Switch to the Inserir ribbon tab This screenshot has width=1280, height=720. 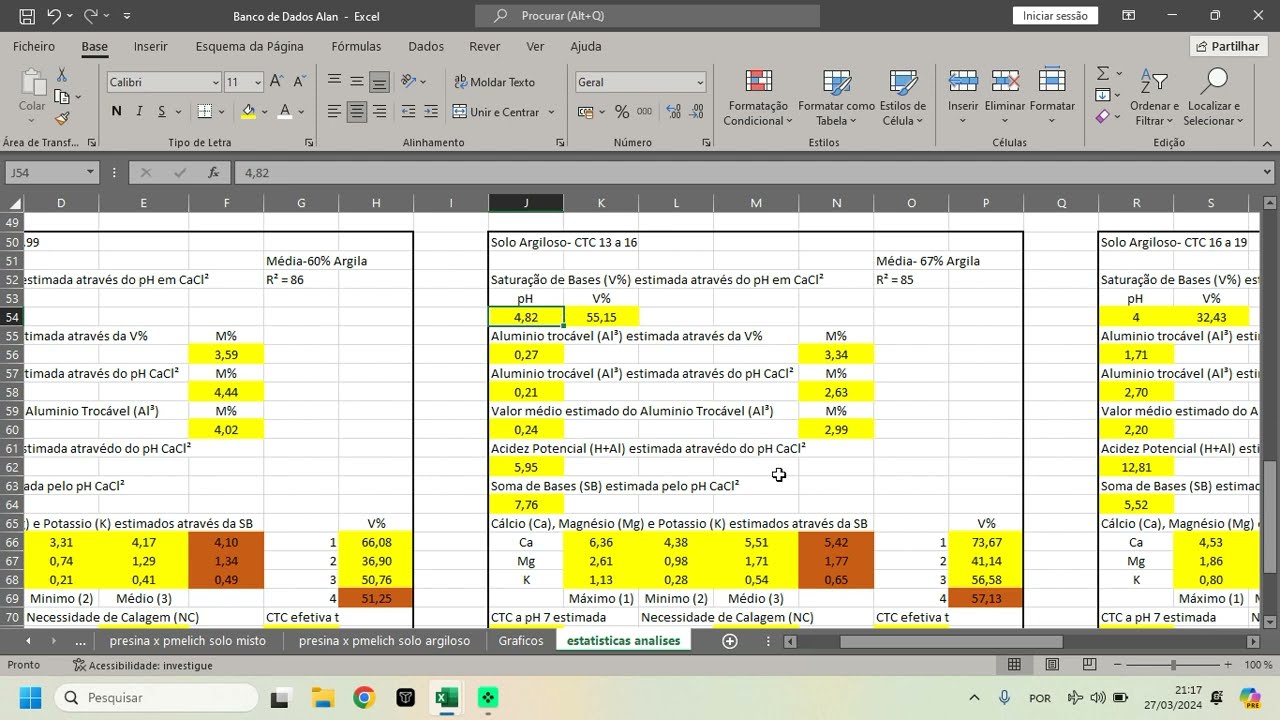(x=151, y=46)
